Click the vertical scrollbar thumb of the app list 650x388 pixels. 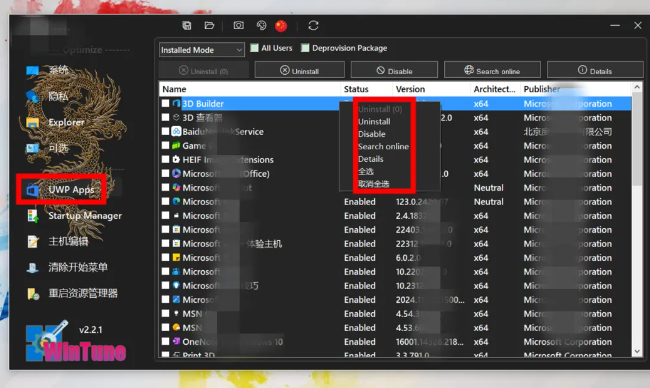pos(637,139)
